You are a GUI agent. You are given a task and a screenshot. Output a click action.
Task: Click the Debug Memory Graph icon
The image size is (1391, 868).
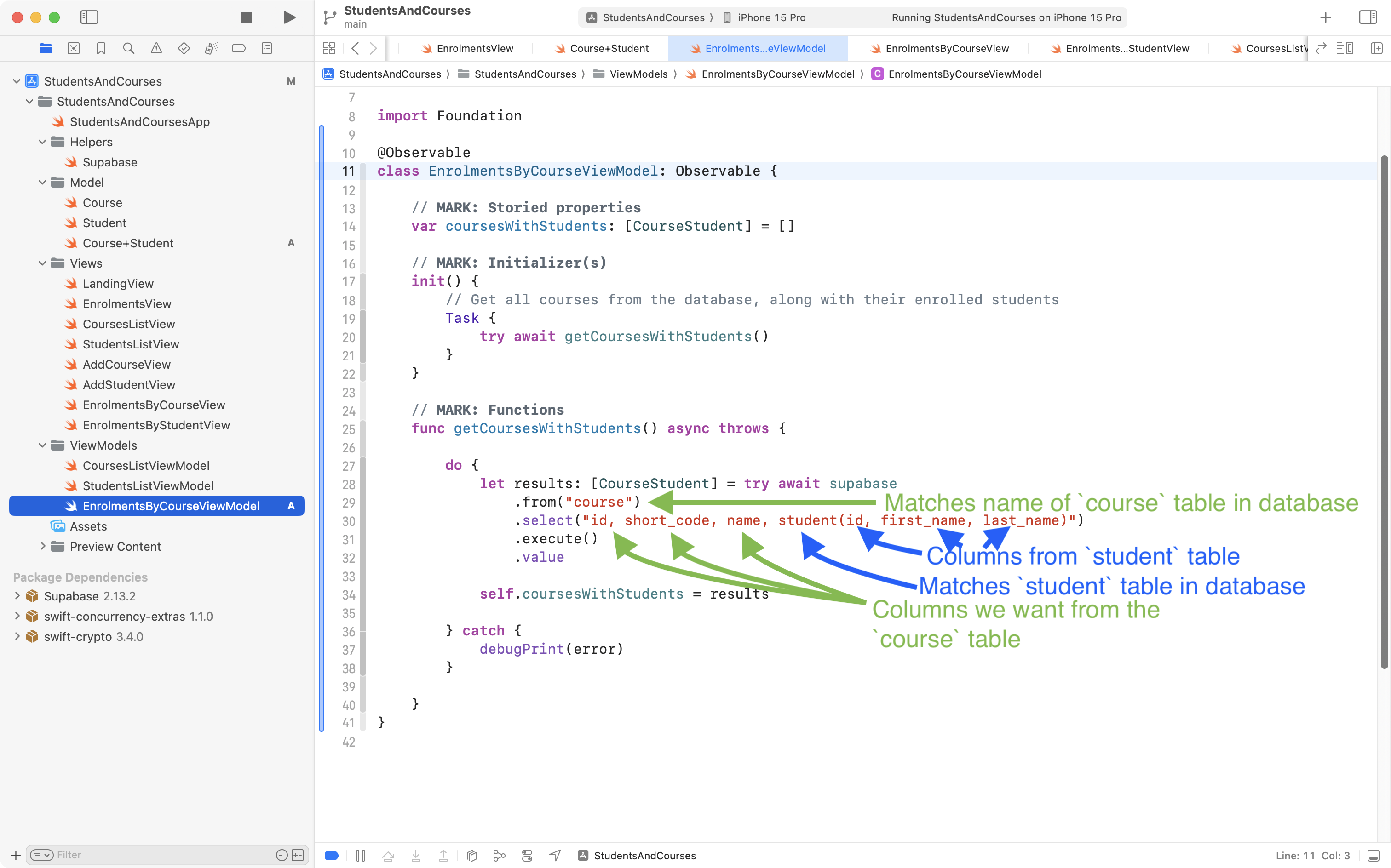point(499,856)
